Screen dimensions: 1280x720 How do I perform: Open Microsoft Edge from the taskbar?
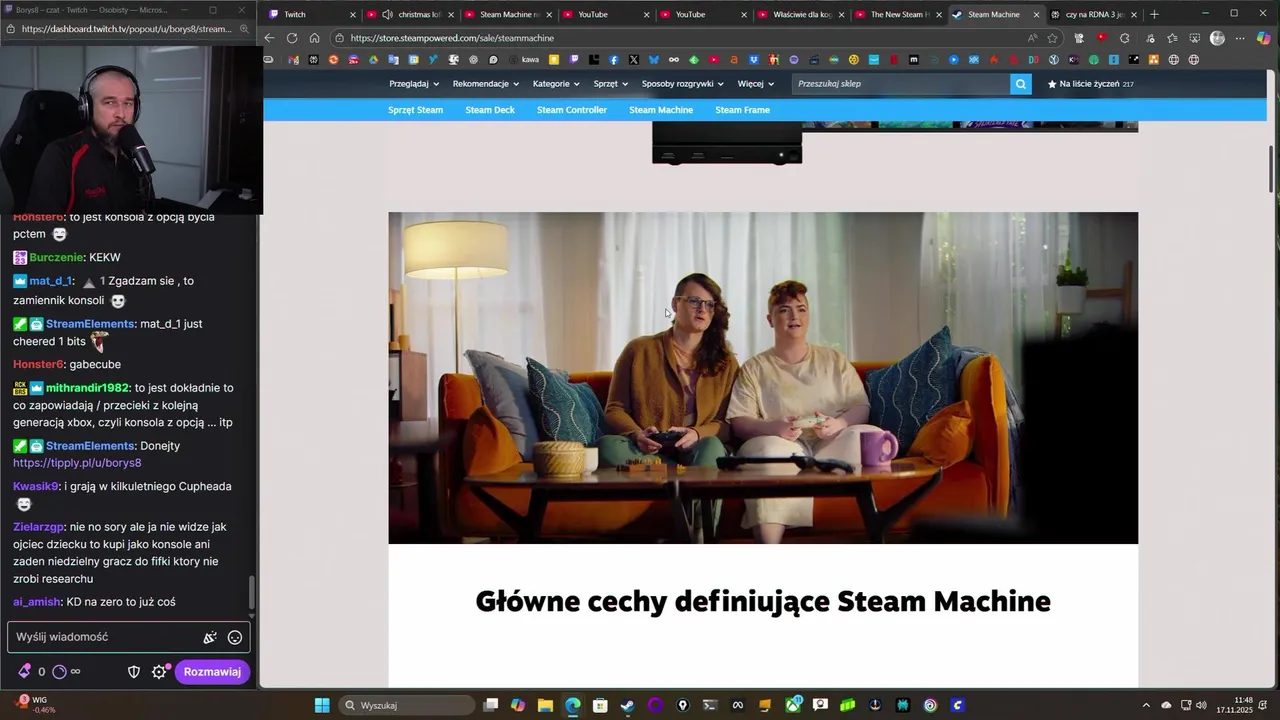click(x=573, y=705)
